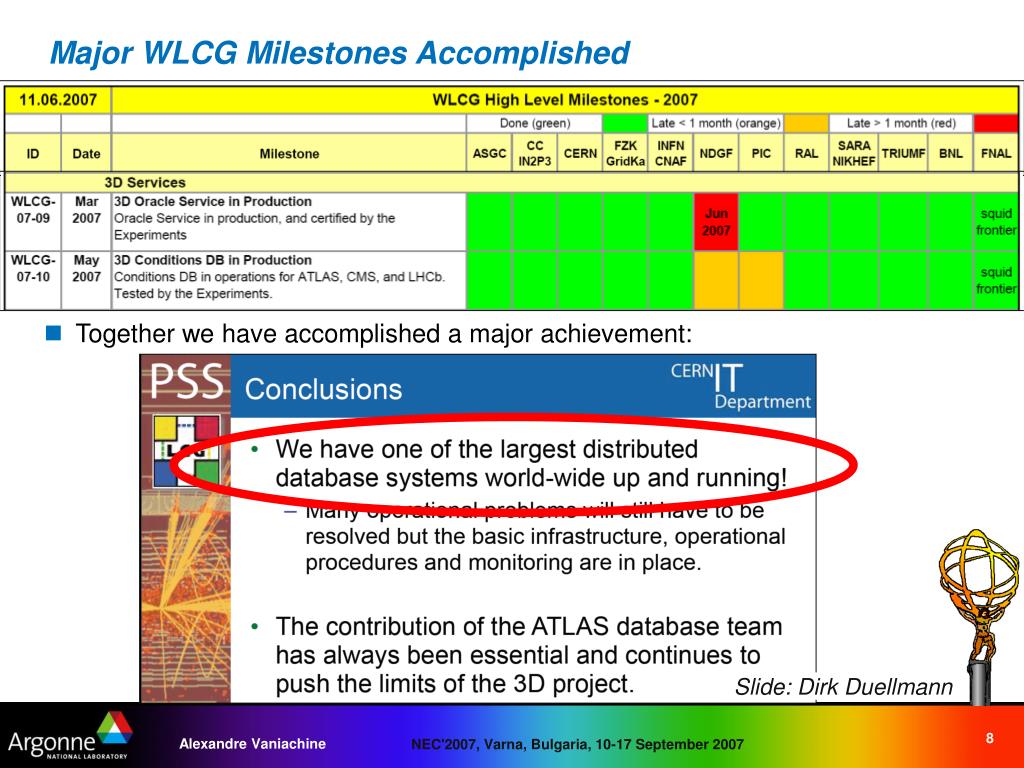The width and height of the screenshot is (1024, 768).
Task: Click the CERN IT Department logo
Action: pyautogui.click(x=741, y=386)
